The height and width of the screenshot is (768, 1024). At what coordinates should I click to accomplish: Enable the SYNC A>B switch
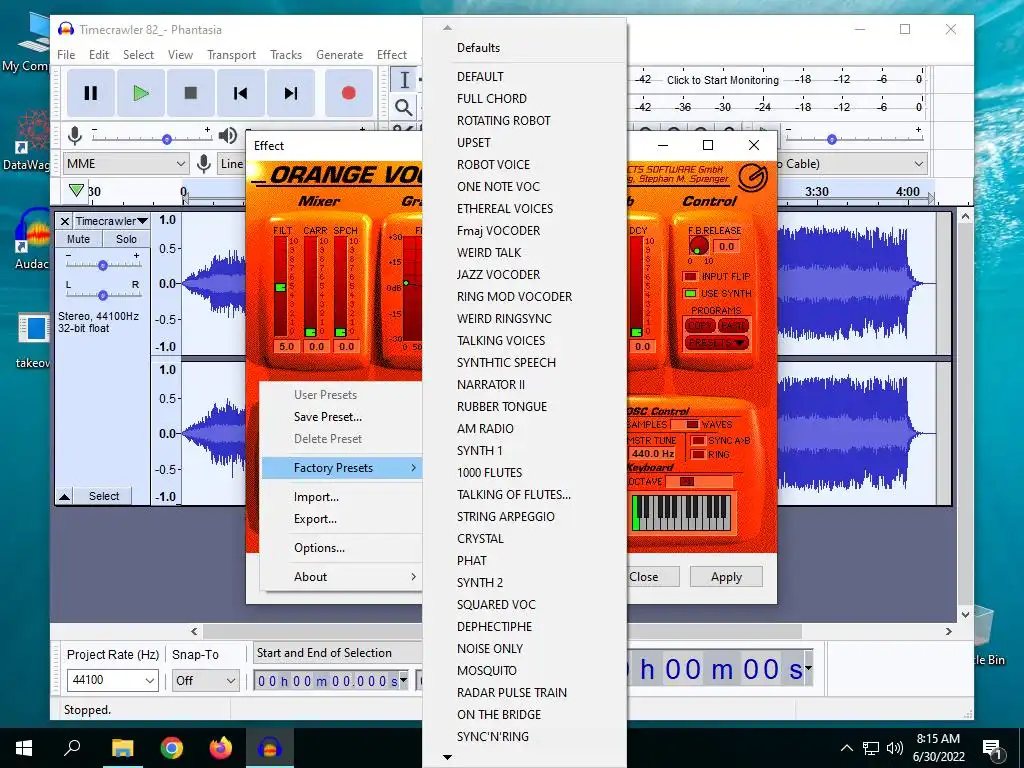tap(698, 441)
